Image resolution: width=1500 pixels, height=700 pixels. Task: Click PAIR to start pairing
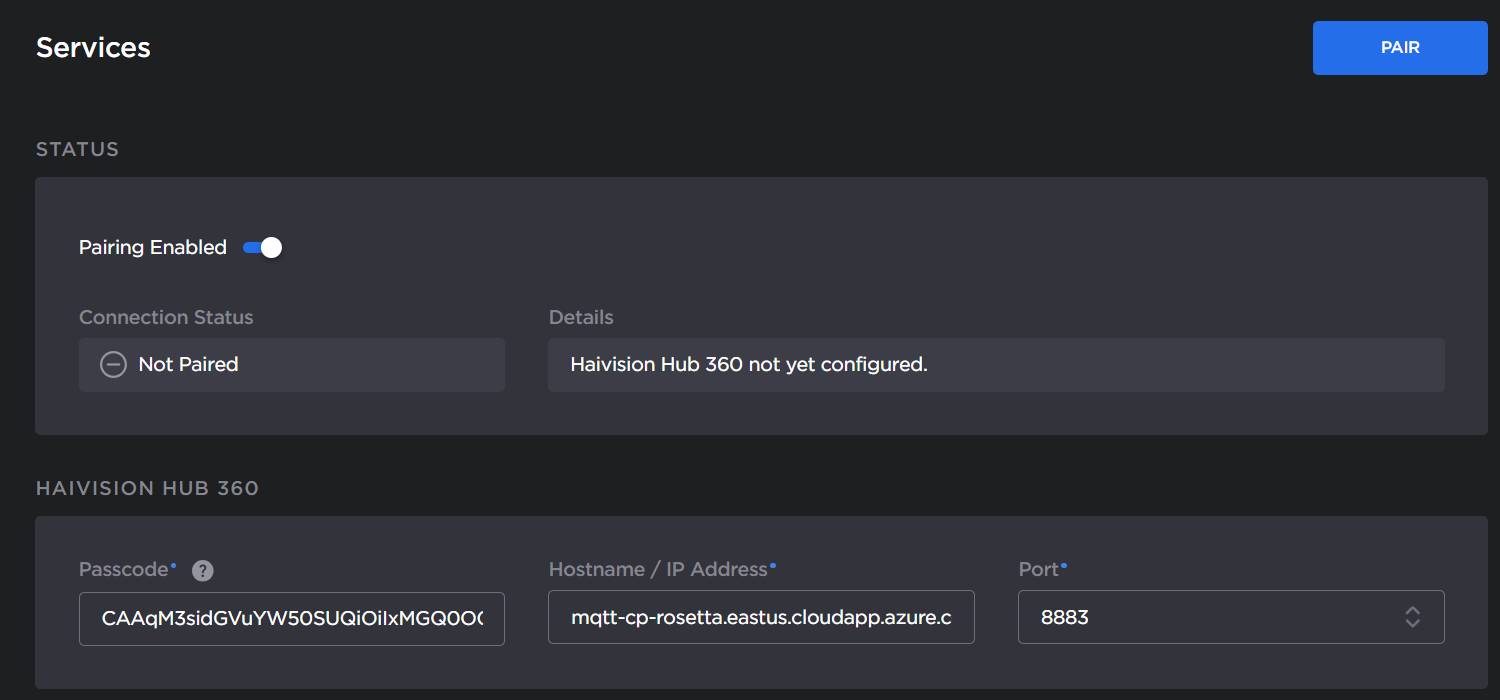coord(1399,47)
